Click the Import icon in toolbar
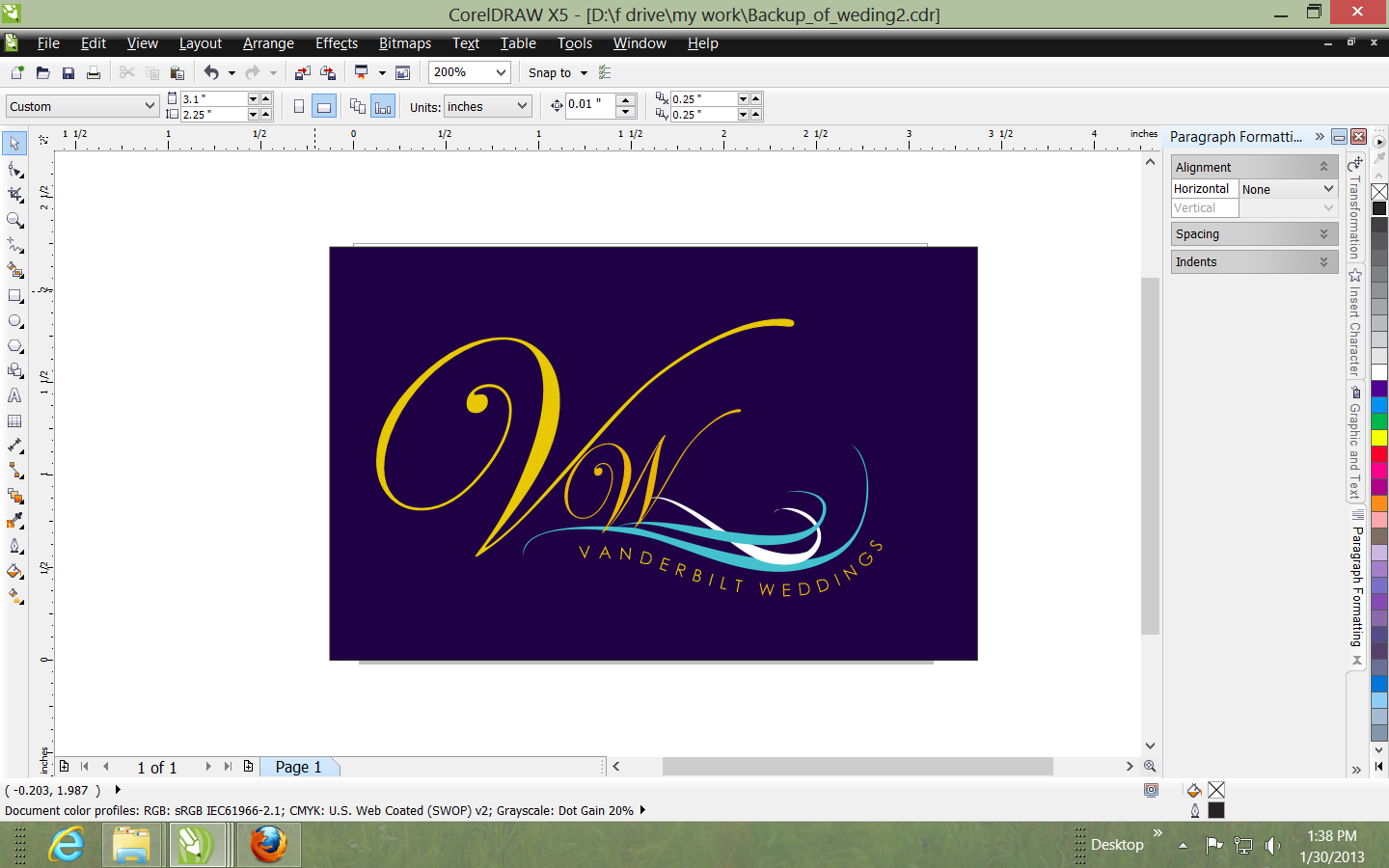Screen dimensions: 1389x868 pyautogui.click(x=303, y=73)
